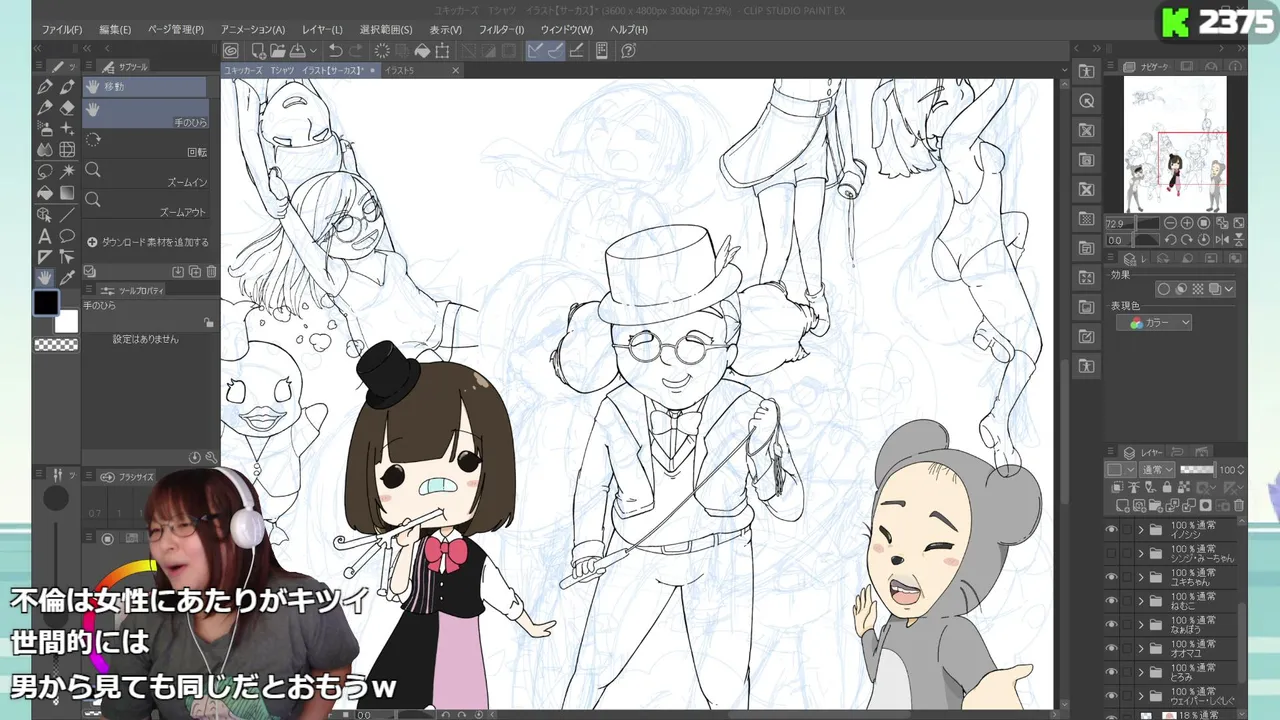Click the New document icon in command bar
This screenshot has height=720, width=1280.
coord(258,51)
